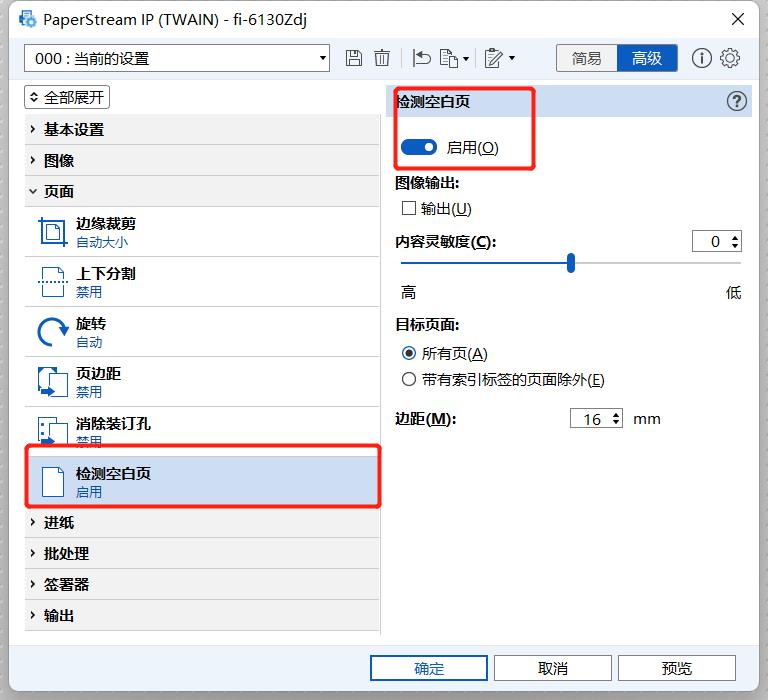
Task: Open the 000 : 当前的设置 profile dropdown
Action: (x=177, y=58)
